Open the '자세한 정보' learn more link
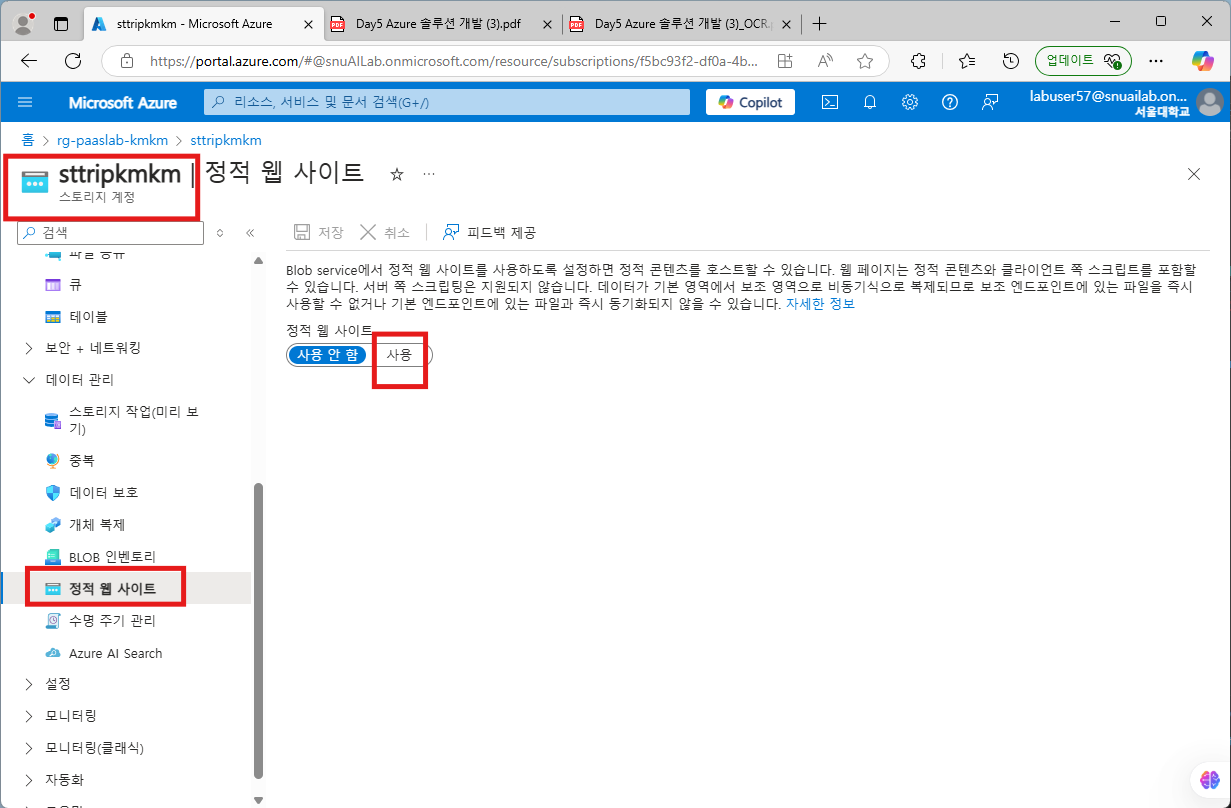1231x808 pixels. [x=820, y=304]
